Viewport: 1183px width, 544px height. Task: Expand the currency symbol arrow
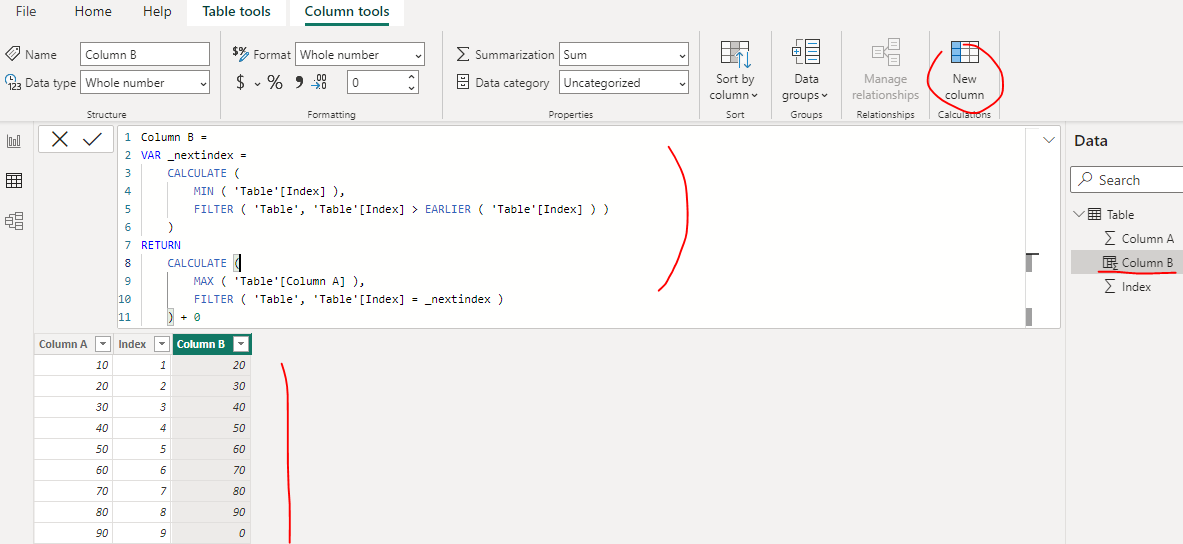[257, 84]
